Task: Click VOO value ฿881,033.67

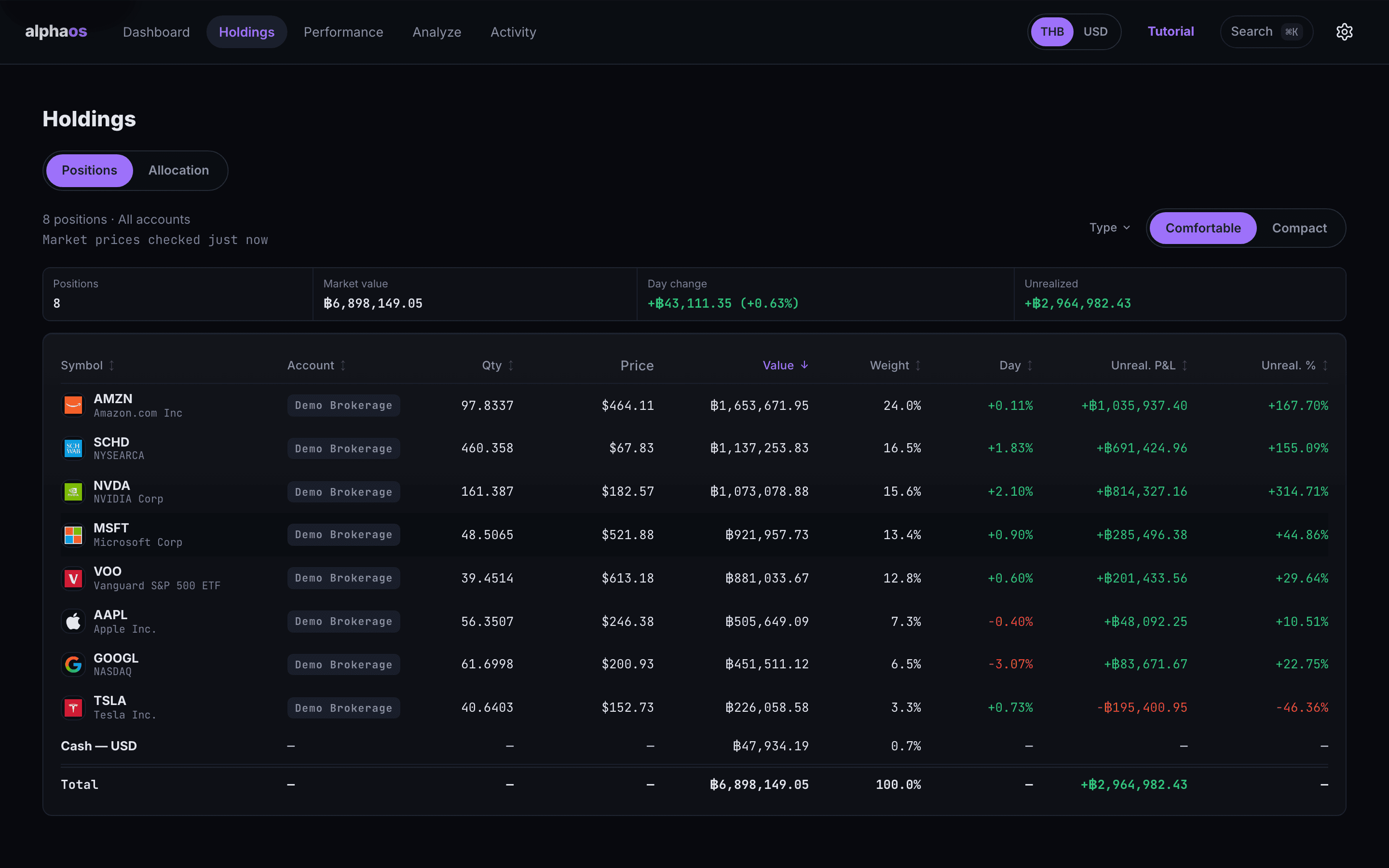Action: (x=767, y=578)
